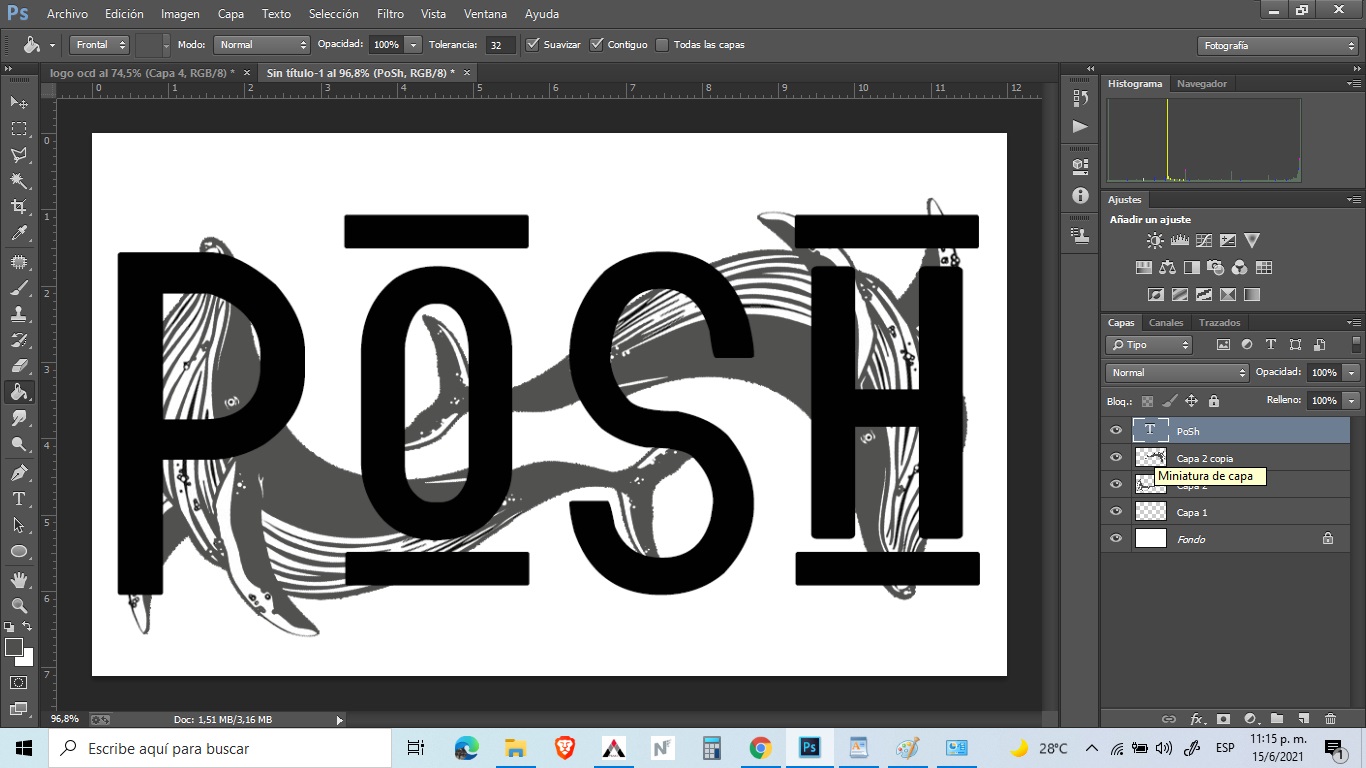1366x768 pixels.
Task: Create a new layer group folder
Action: [x=1277, y=718]
